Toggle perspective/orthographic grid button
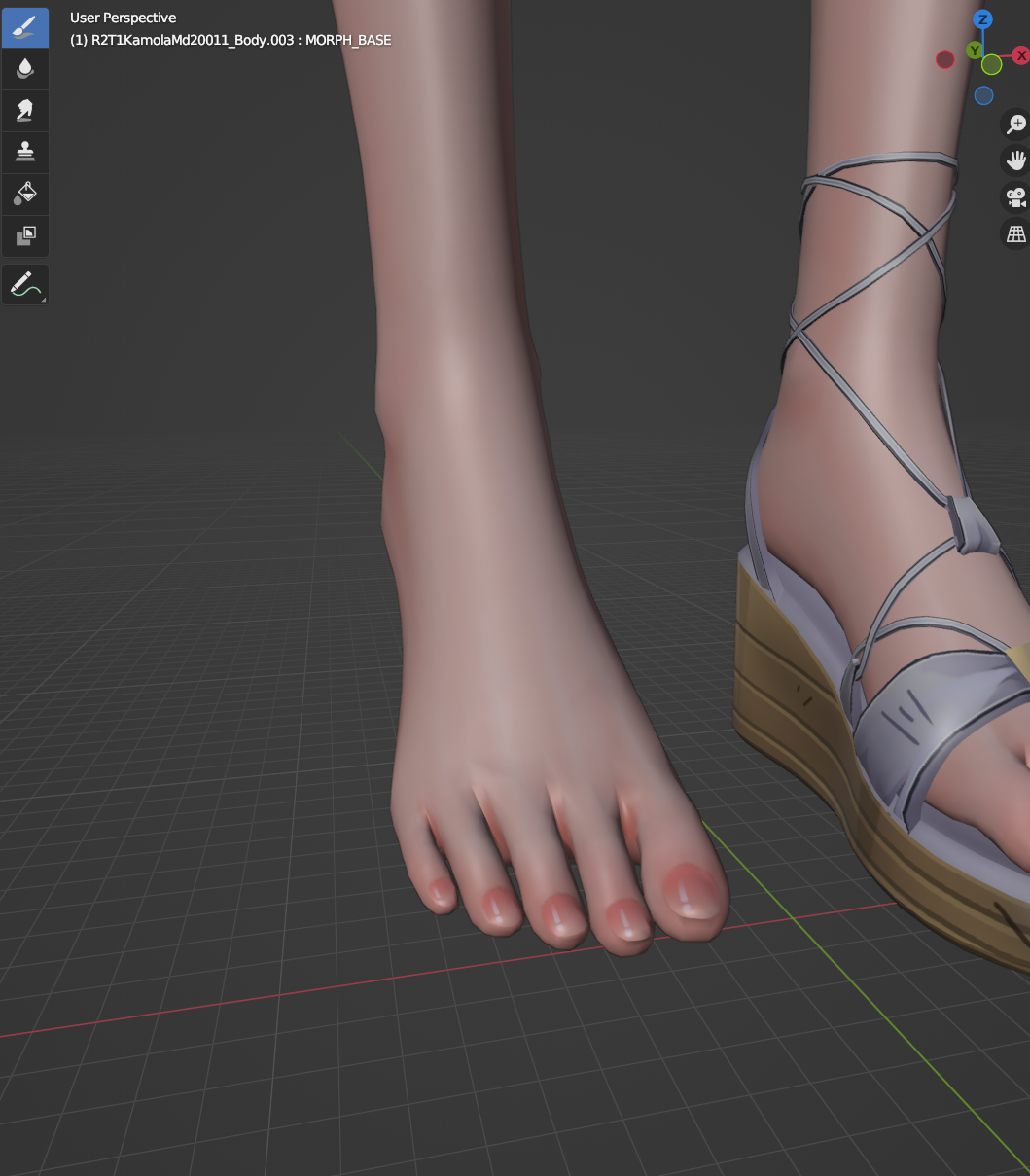The width and height of the screenshot is (1030, 1176). tap(1016, 233)
